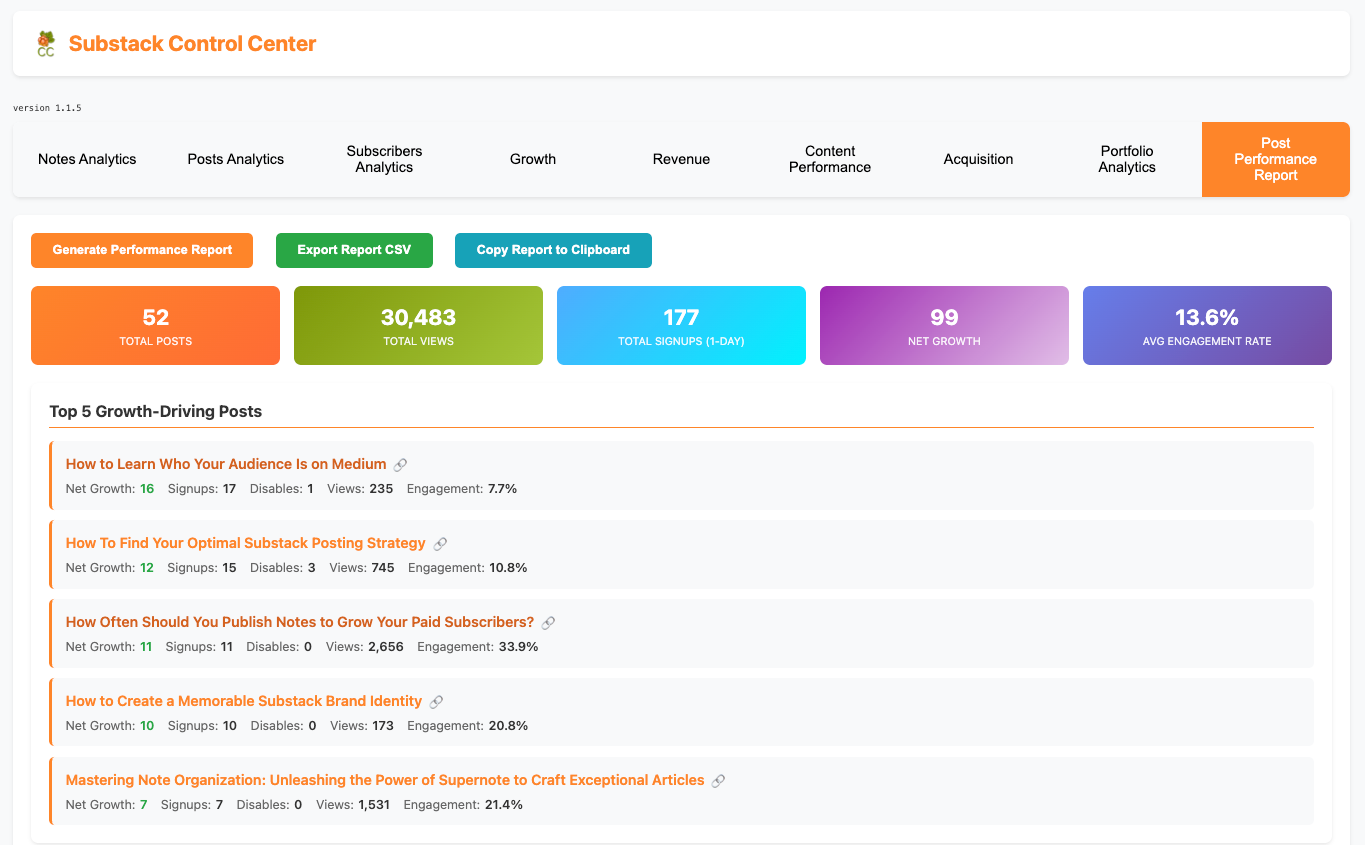
Task: Click 'Views: 1,531' stat
Action: tap(353, 805)
